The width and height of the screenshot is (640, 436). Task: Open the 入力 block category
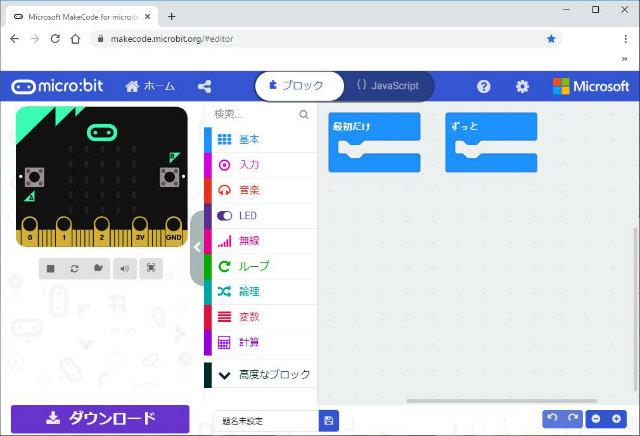click(x=260, y=165)
